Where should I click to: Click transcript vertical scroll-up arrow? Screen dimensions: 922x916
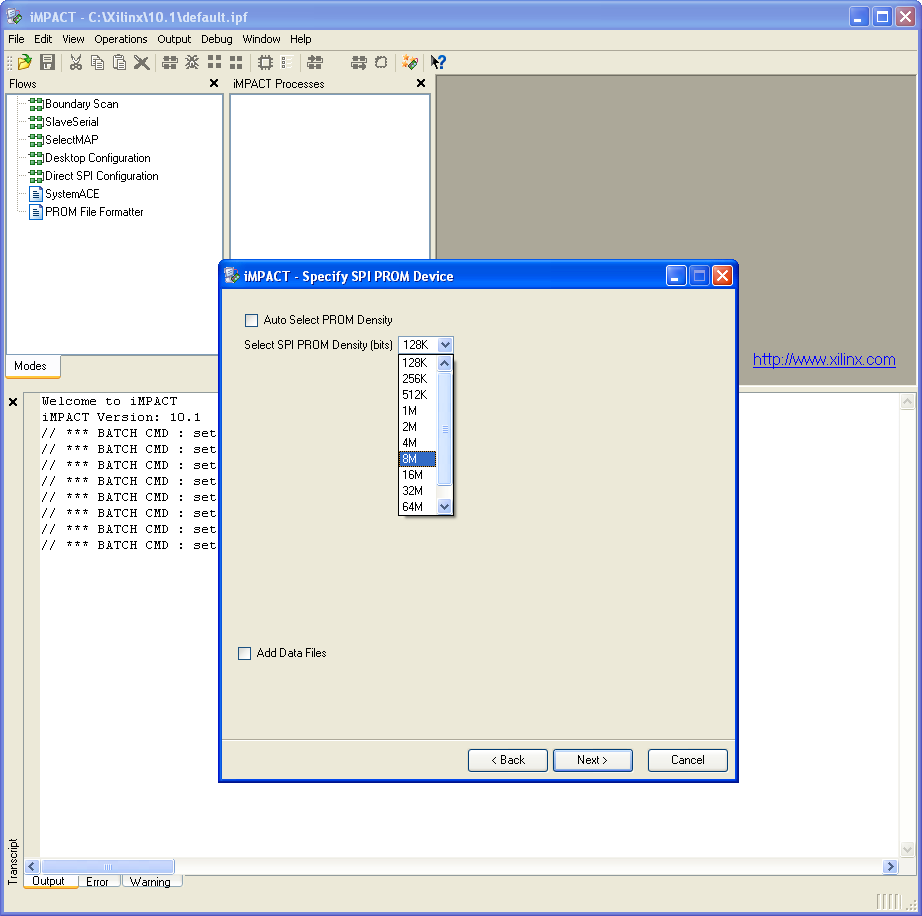(x=907, y=402)
